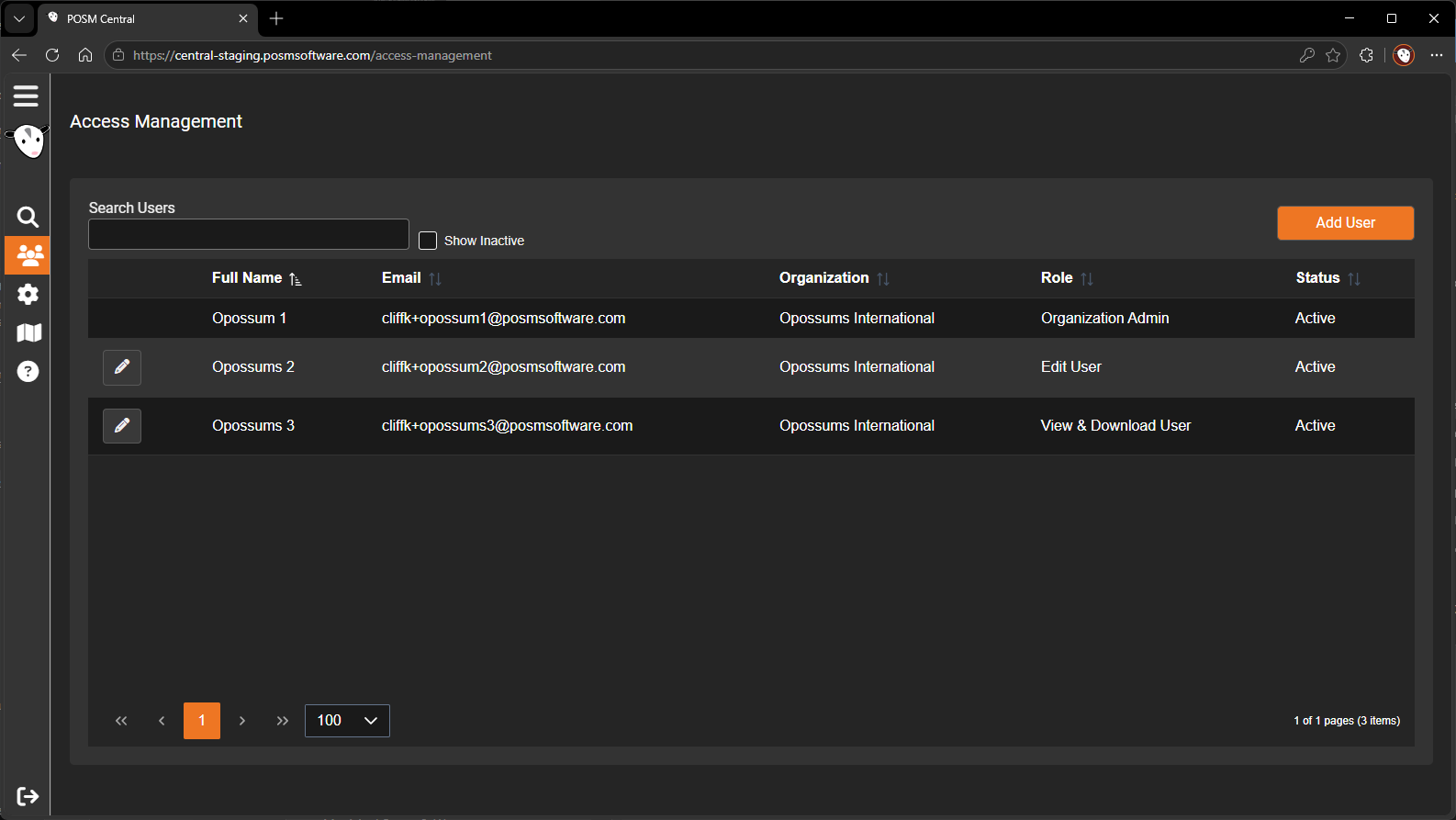This screenshot has width=1456, height=820.
Task: Add this page to favorites
Action: (x=1333, y=55)
